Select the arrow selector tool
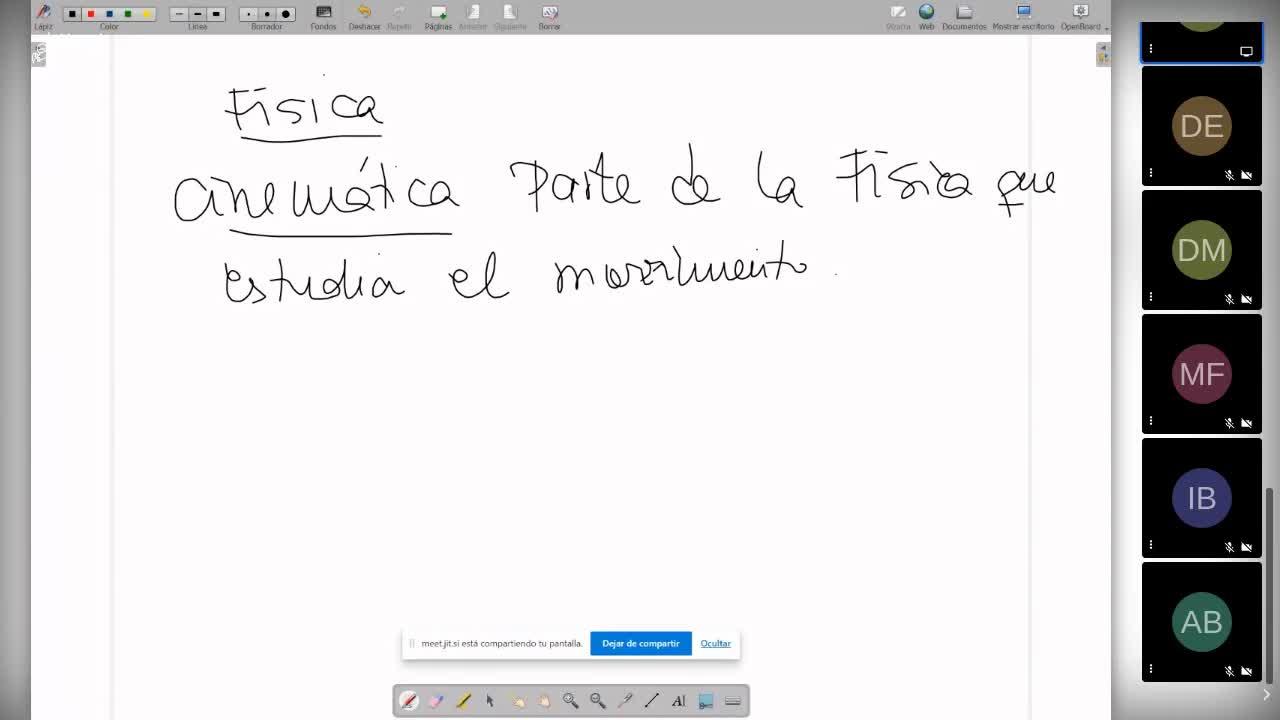Image resolution: width=1280 pixels, height=720 pixels. click(x=490, y=701)
